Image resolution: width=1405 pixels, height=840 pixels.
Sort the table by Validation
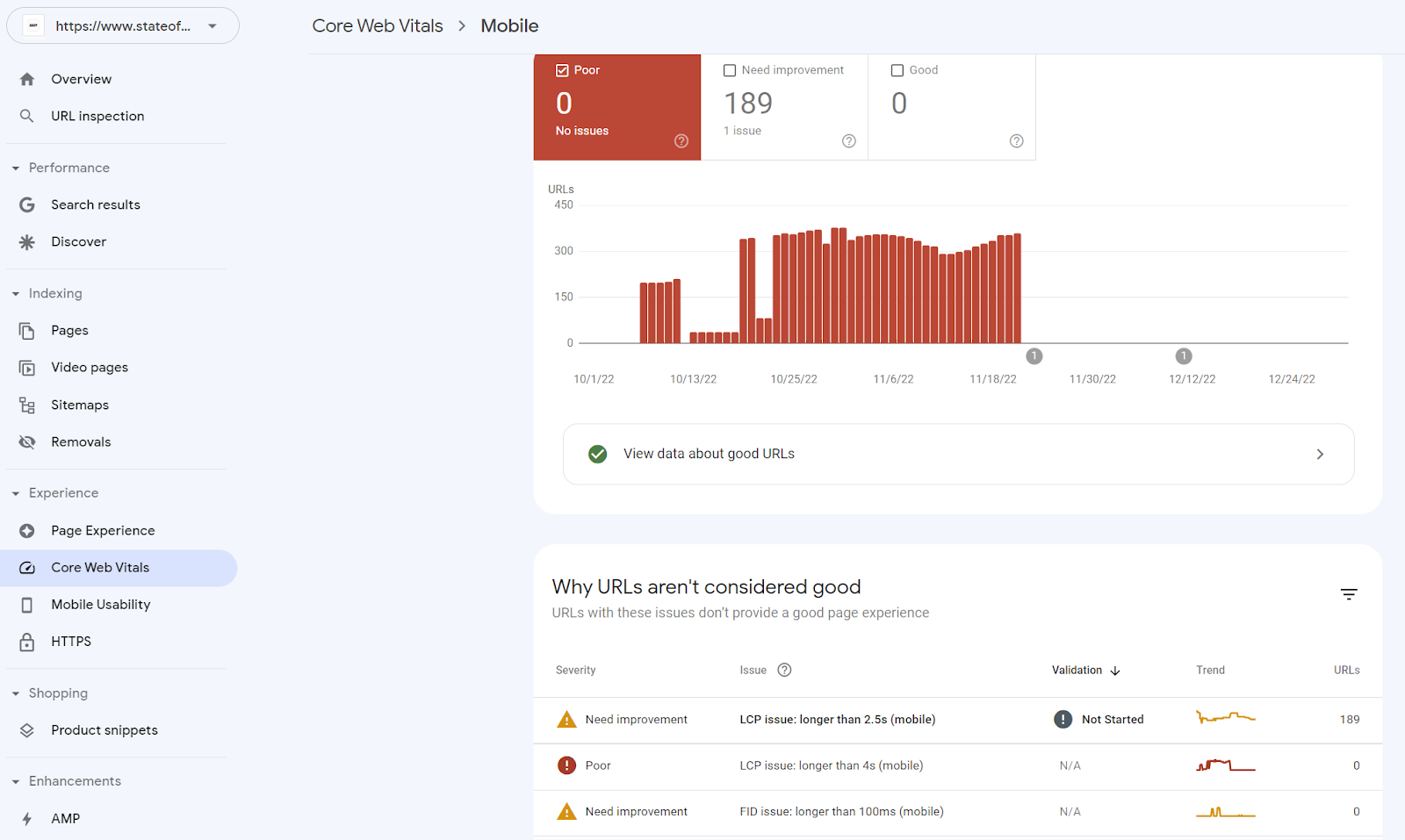tap(1084, 670)
